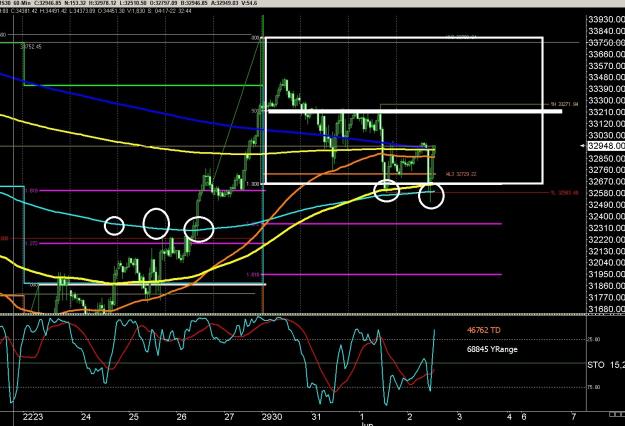Click the 75.00 stochastic level label
This screenshot has height=426, width=625.
tap(594, 387)
